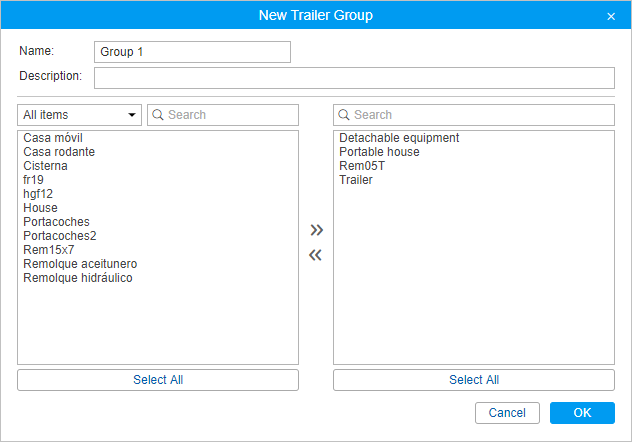Focus the Description text field
This screenshot has width=632, height=442.
point(354,78)
